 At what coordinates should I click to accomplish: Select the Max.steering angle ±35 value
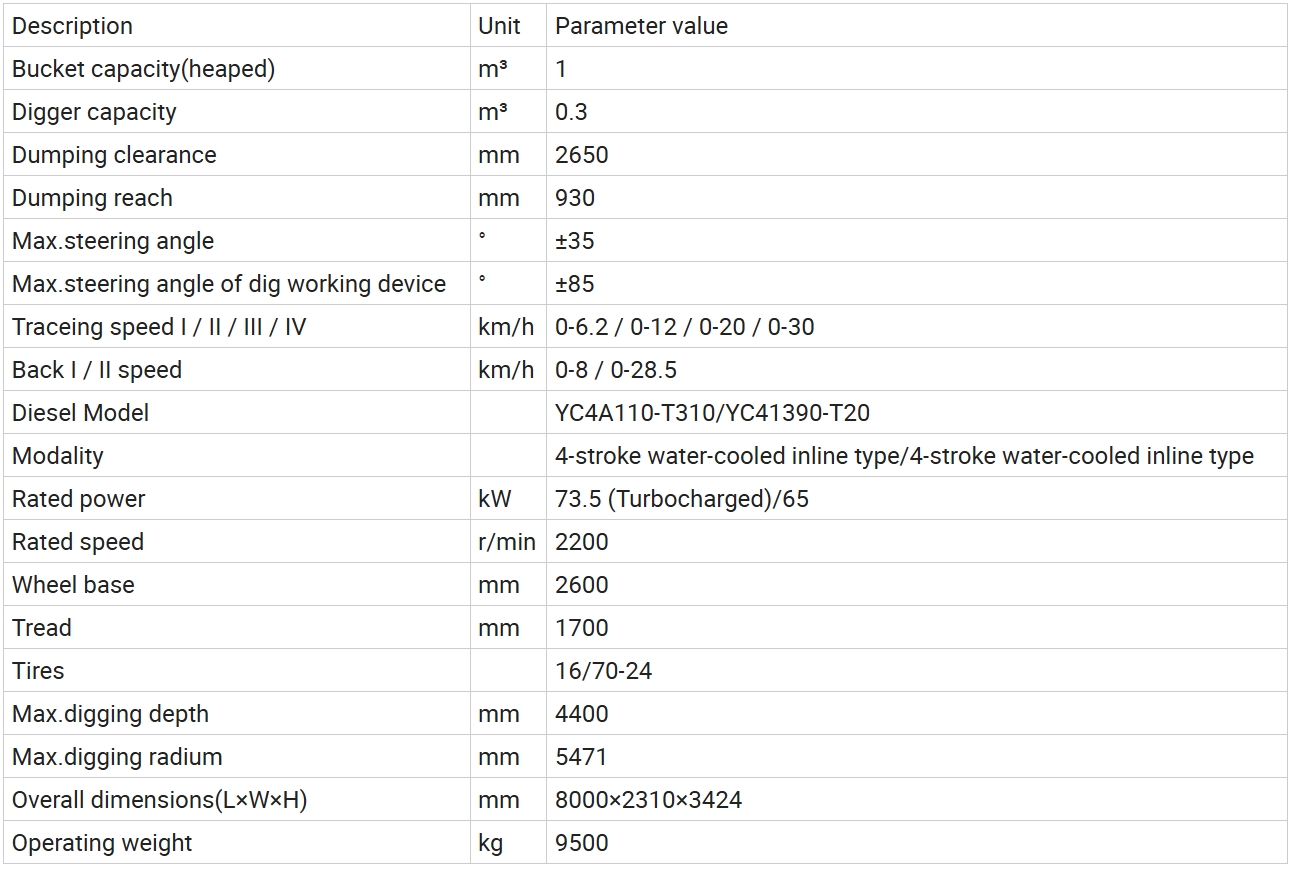pos(574,241)
